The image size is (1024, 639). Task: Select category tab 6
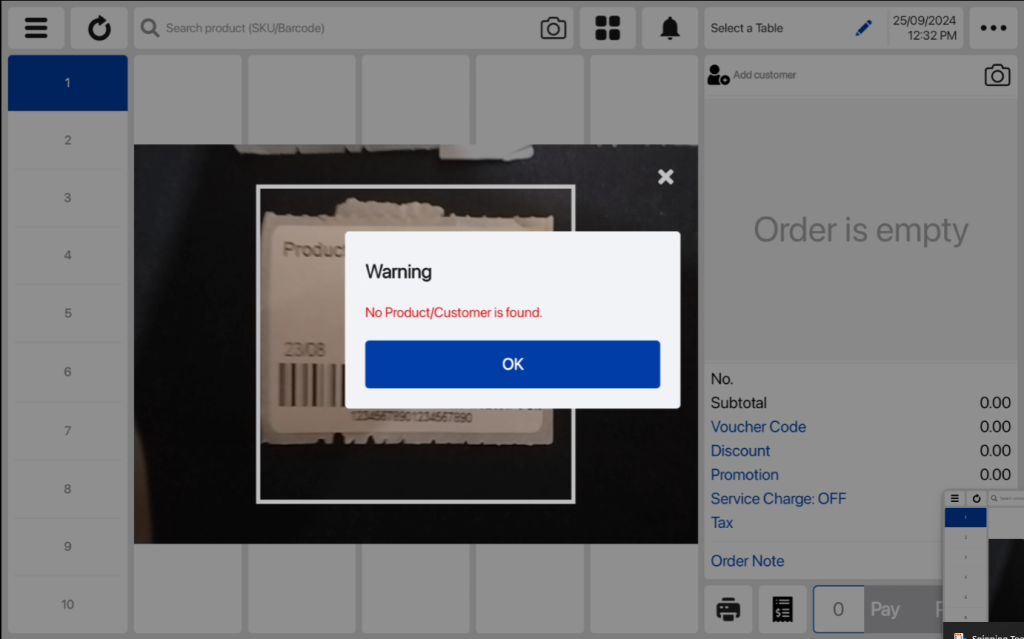click(x=68, y=372)
